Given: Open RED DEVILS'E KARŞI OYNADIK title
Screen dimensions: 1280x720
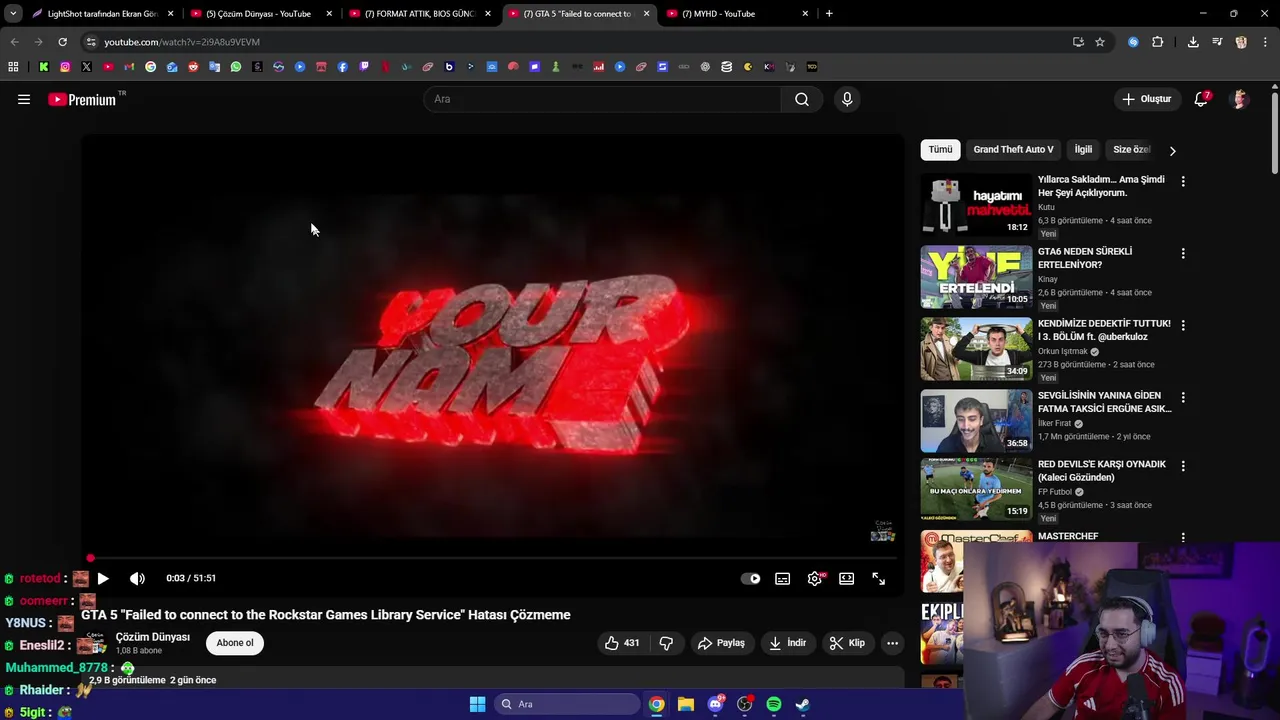Looking at the screenshot, I should click(x=1102, y=470).
